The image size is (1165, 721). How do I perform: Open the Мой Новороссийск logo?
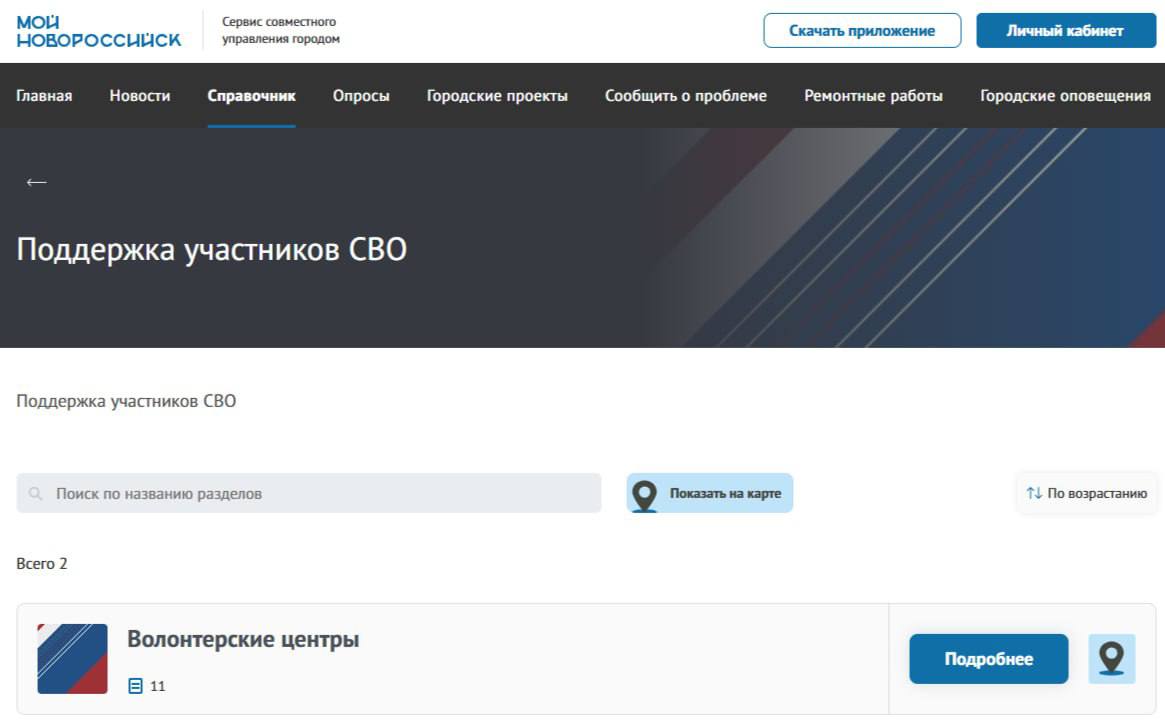[97, 30]
